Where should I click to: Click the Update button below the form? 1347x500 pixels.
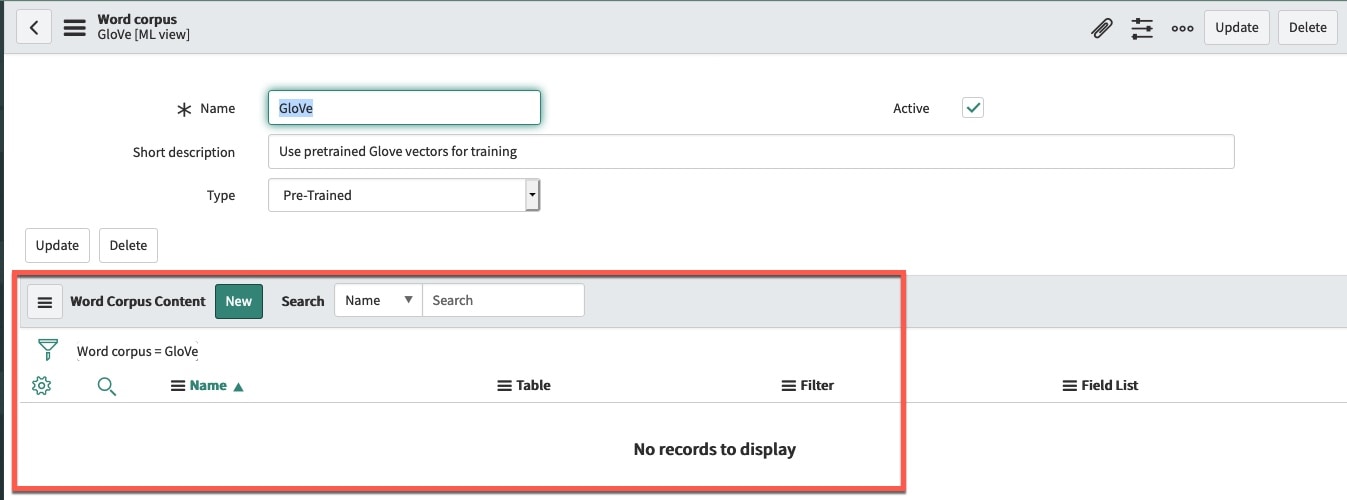58,245
